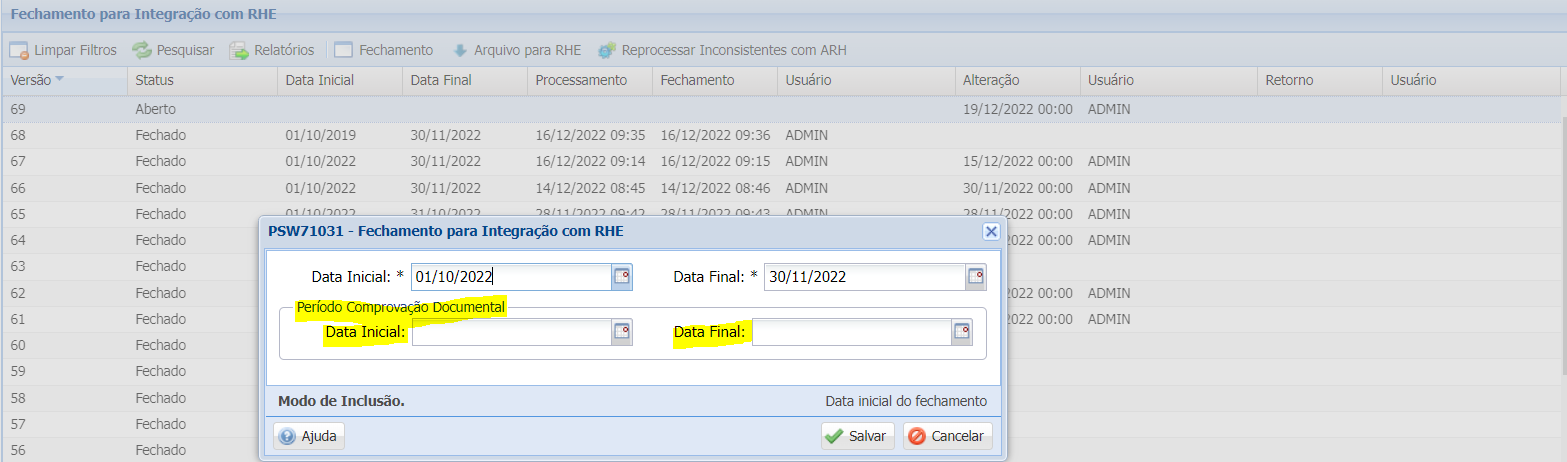Click alteration date 19/12/2022 00:00
The image size is (1567, 462).
[x=1017, y=108]
